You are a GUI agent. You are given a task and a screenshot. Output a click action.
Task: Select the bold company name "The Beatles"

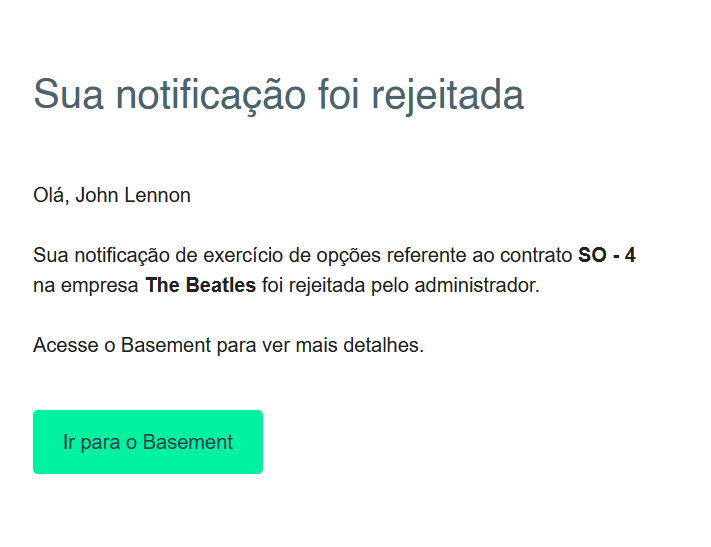click(x=200, y=285)
